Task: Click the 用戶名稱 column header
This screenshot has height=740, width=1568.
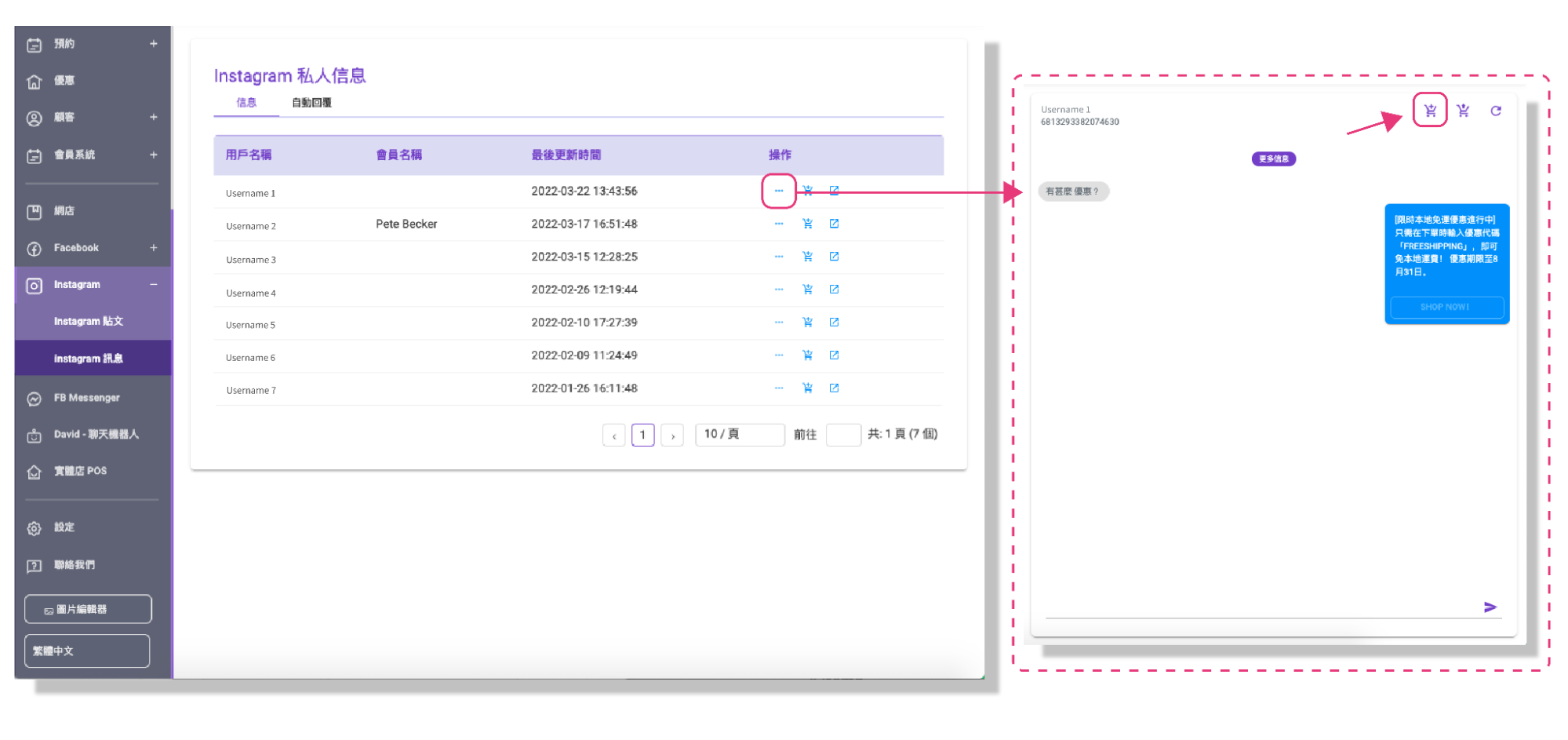Action: 249,155
